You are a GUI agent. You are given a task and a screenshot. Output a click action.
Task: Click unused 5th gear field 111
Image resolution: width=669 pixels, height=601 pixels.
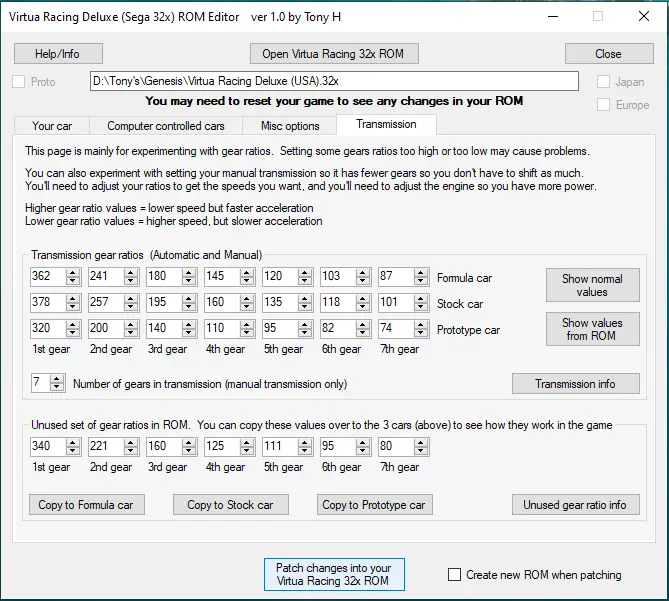coord(280,447)
